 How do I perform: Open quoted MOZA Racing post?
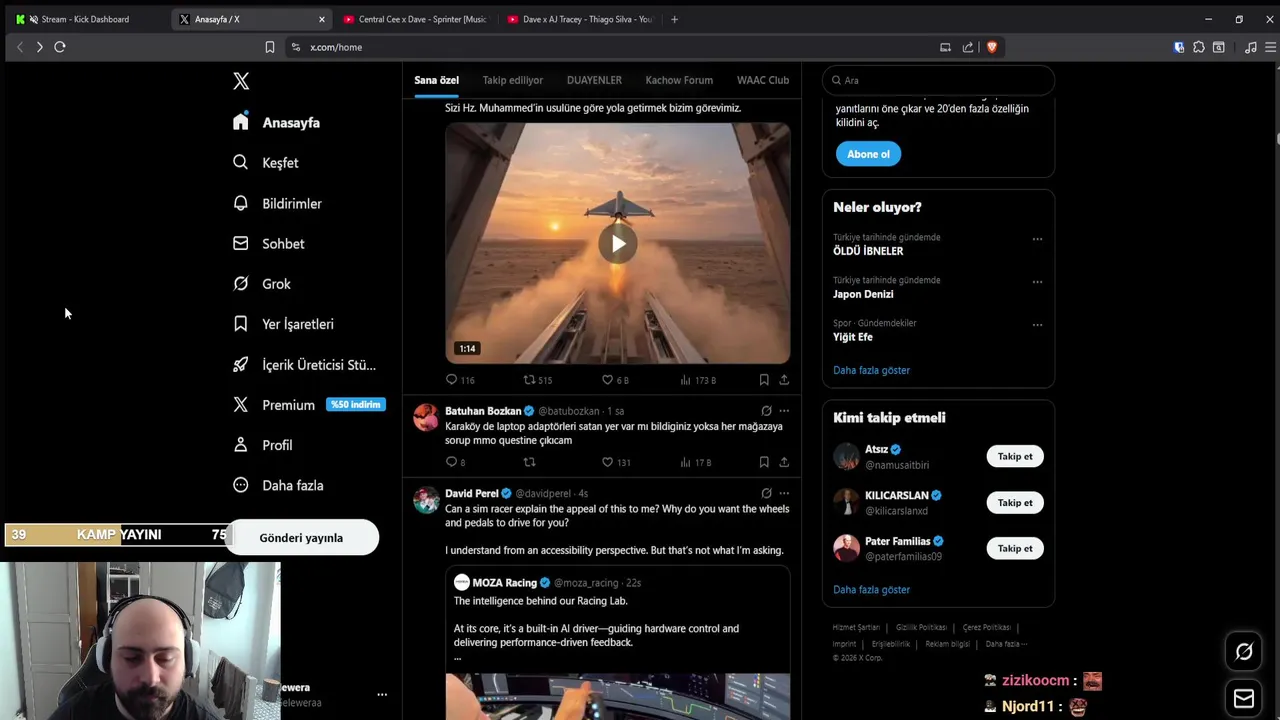click(x=617, y=642)
